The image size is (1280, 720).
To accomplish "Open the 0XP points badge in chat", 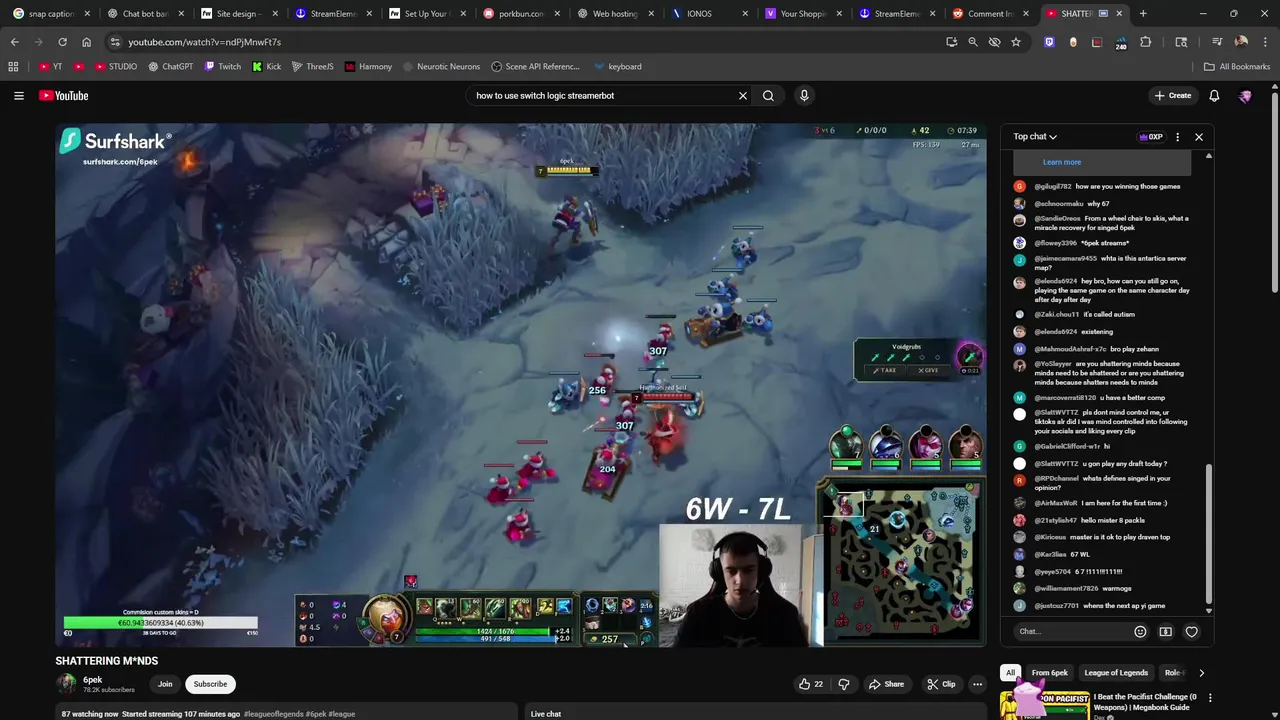I will click(x=1151, y=137).
